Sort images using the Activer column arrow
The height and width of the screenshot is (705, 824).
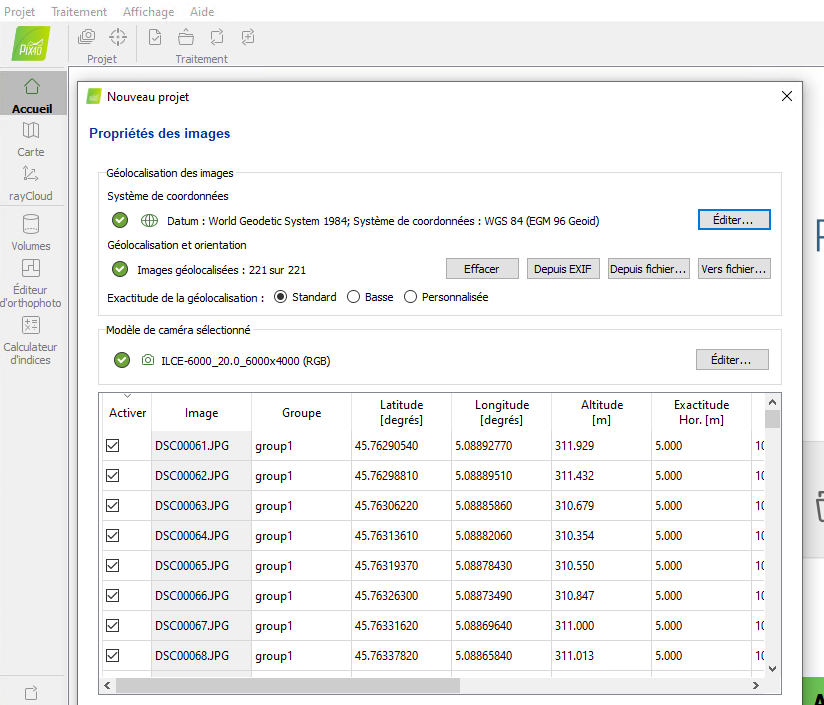(125, 397)
